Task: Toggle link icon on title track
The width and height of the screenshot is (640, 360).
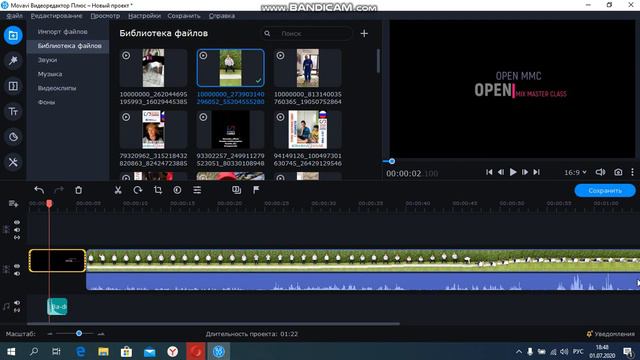Action: [17, 237]
